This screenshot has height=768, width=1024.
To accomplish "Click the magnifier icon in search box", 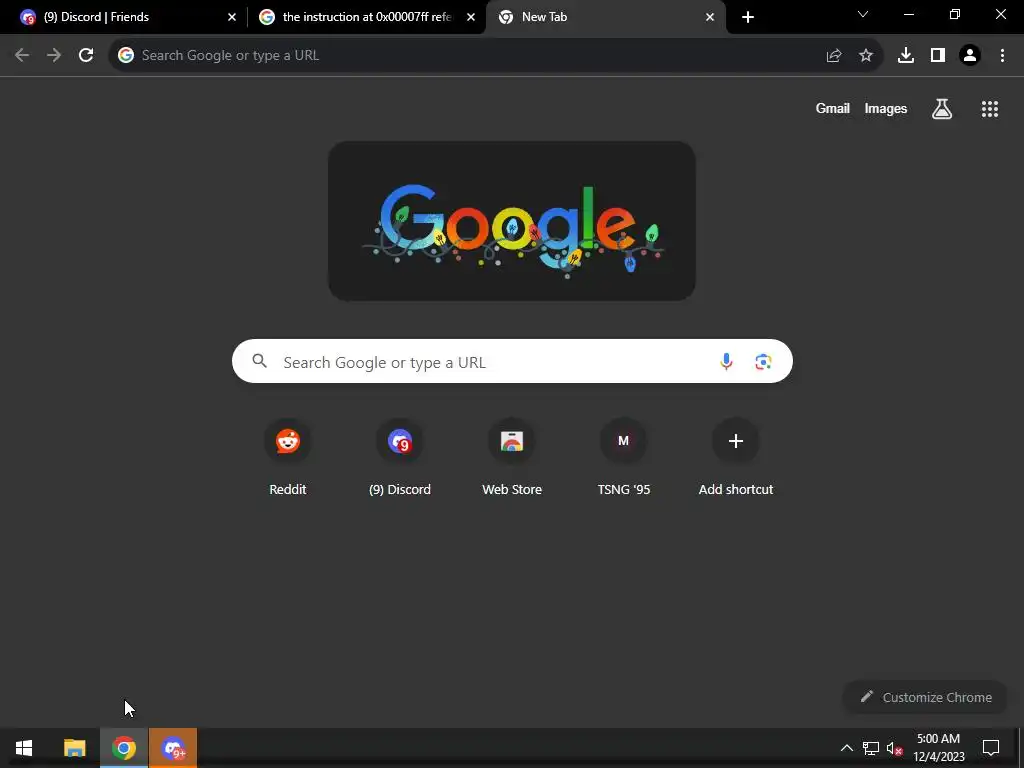I will pyautogui.click(x=260, y=361).
